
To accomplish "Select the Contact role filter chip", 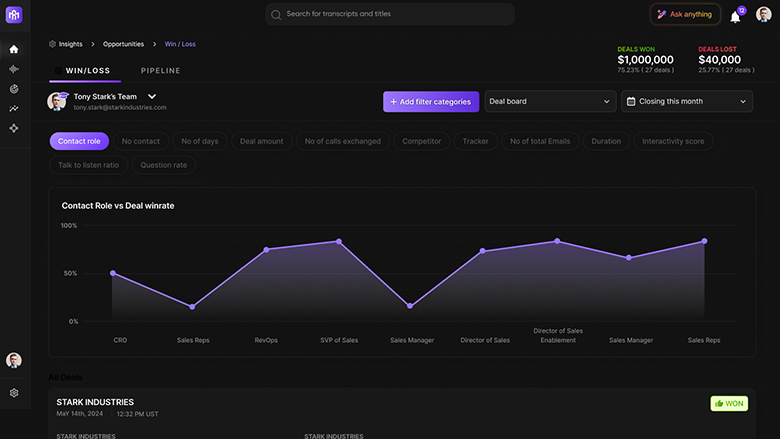I will (x=79, y=141).
